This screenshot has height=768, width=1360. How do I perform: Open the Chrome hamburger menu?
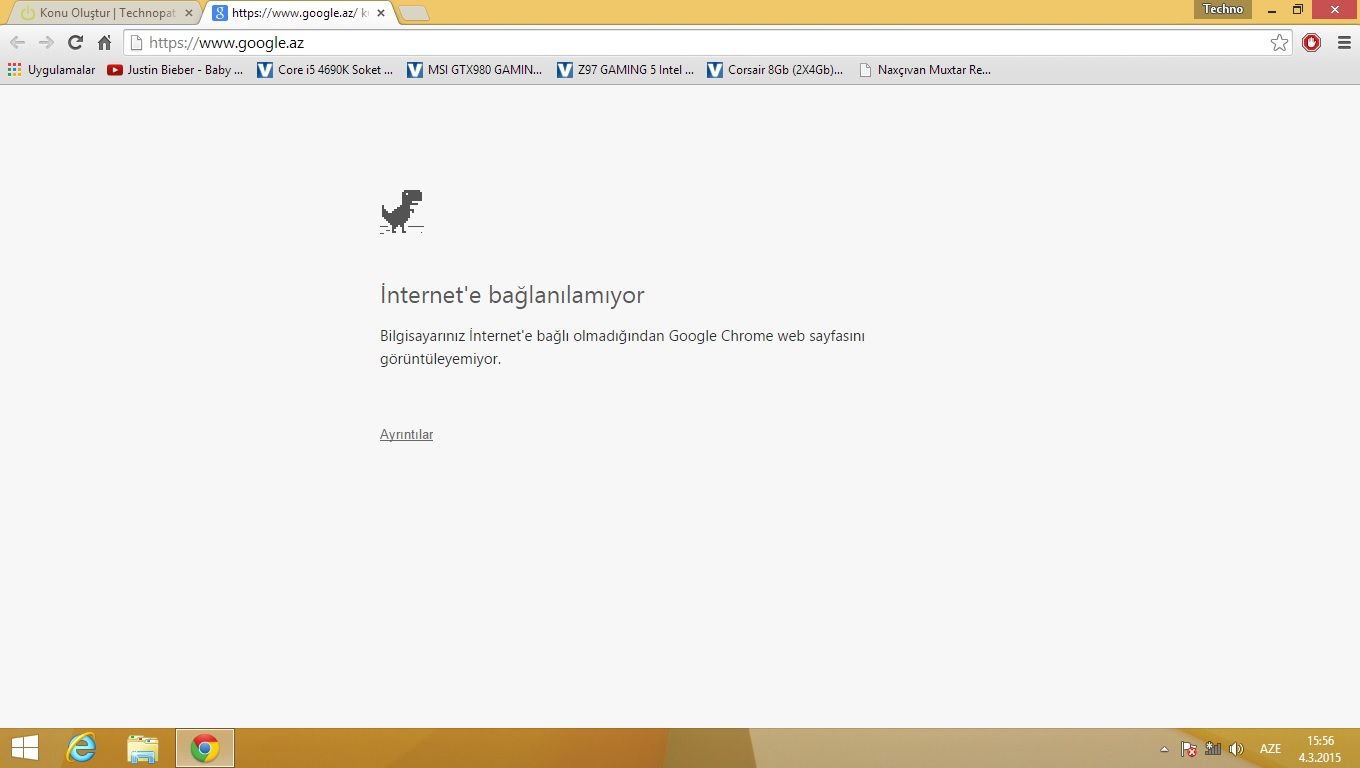pos(1344,43)
